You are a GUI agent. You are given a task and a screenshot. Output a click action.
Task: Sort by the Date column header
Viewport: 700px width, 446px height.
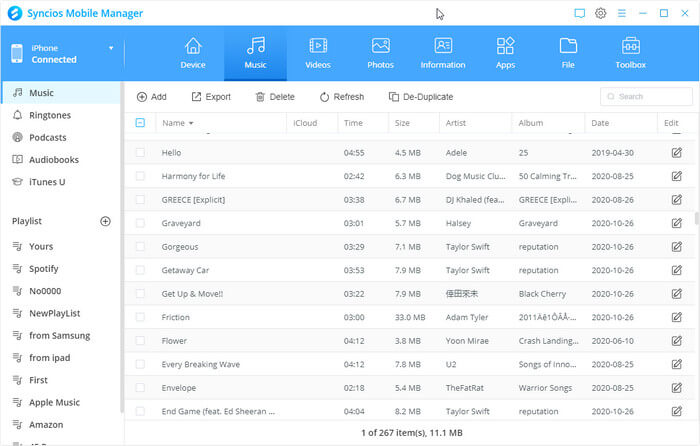[600, 123]
